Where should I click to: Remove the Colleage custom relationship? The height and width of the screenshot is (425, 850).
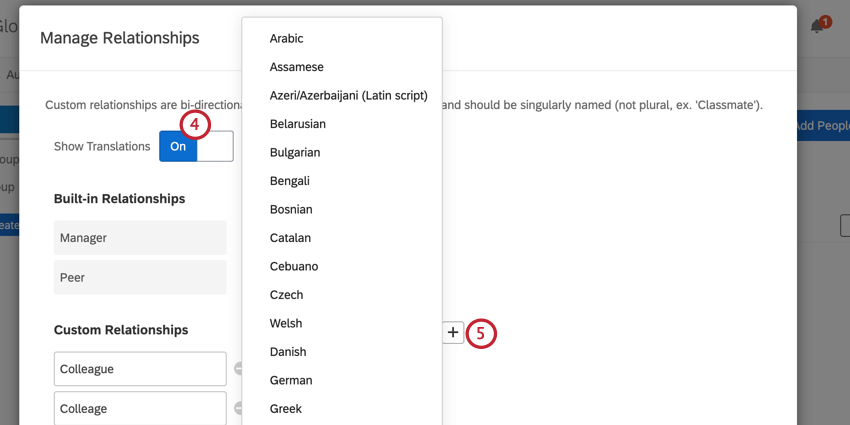pyautogui.click(x=238, y=408)
